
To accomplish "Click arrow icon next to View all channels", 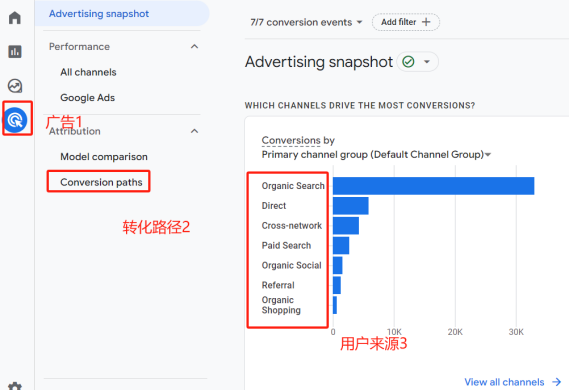I will pos(556,382).
